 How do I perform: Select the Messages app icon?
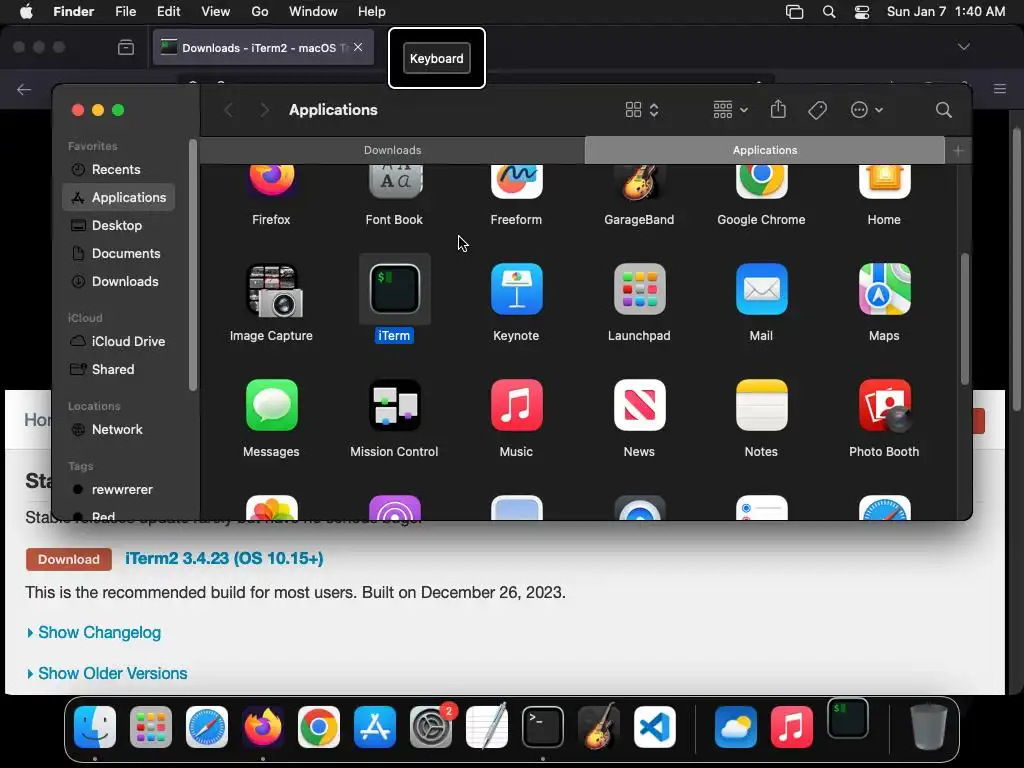tap(272, 405)
